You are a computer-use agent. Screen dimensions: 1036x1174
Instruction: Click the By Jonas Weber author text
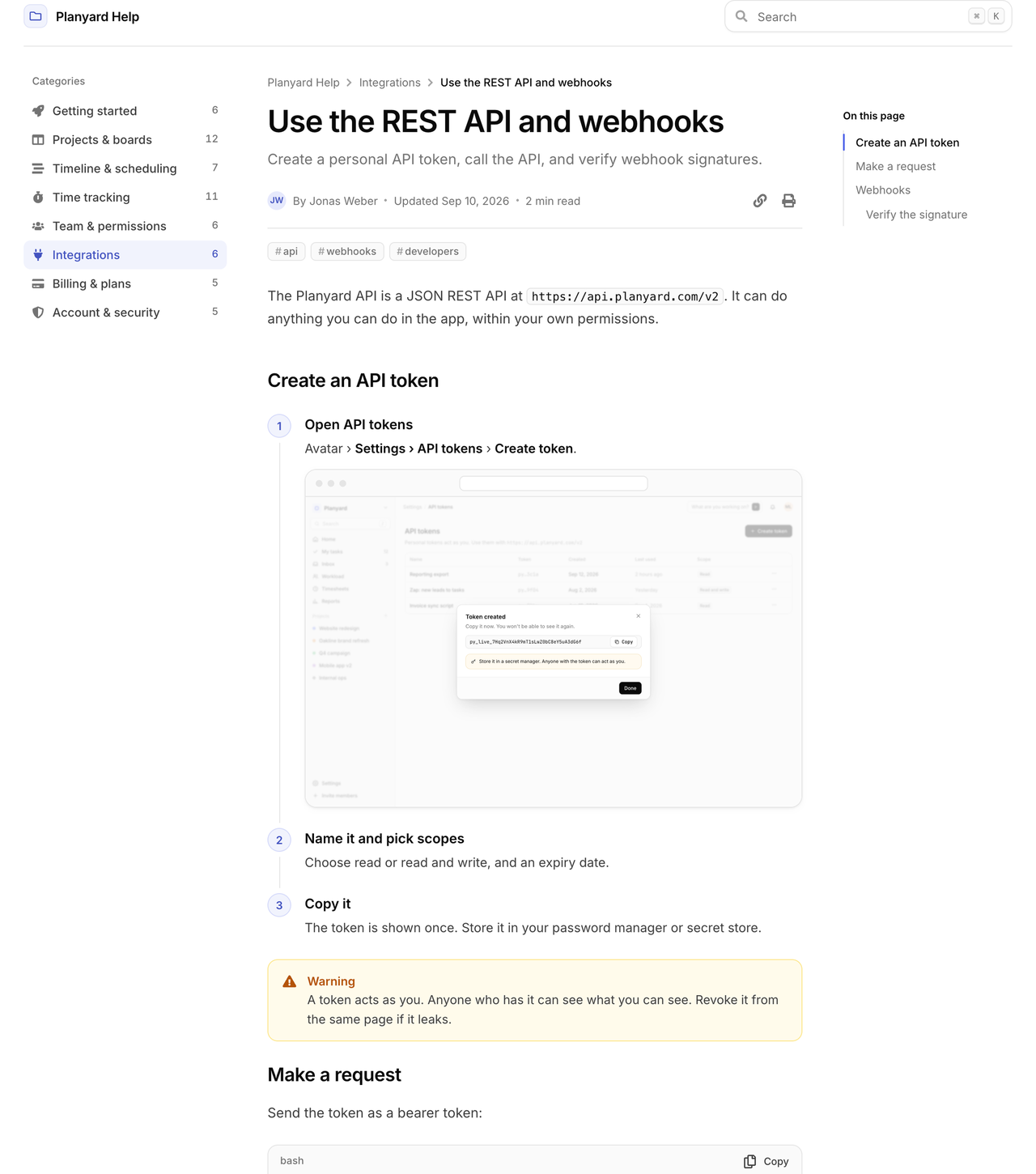point(335,201)
